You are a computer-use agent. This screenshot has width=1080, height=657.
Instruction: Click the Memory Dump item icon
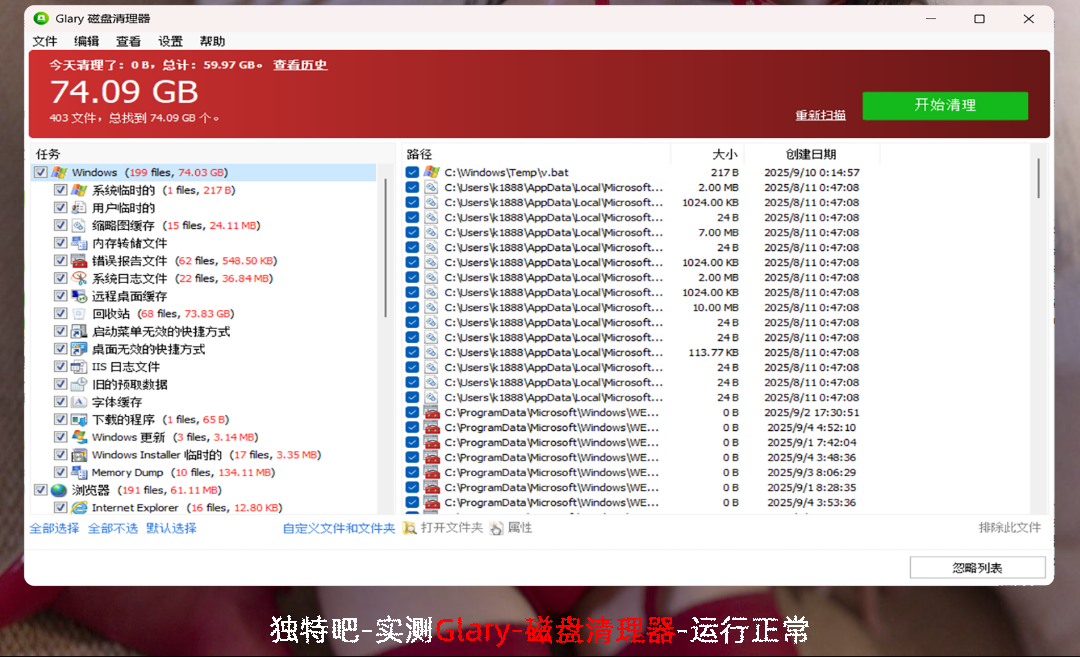pos(79,473)
